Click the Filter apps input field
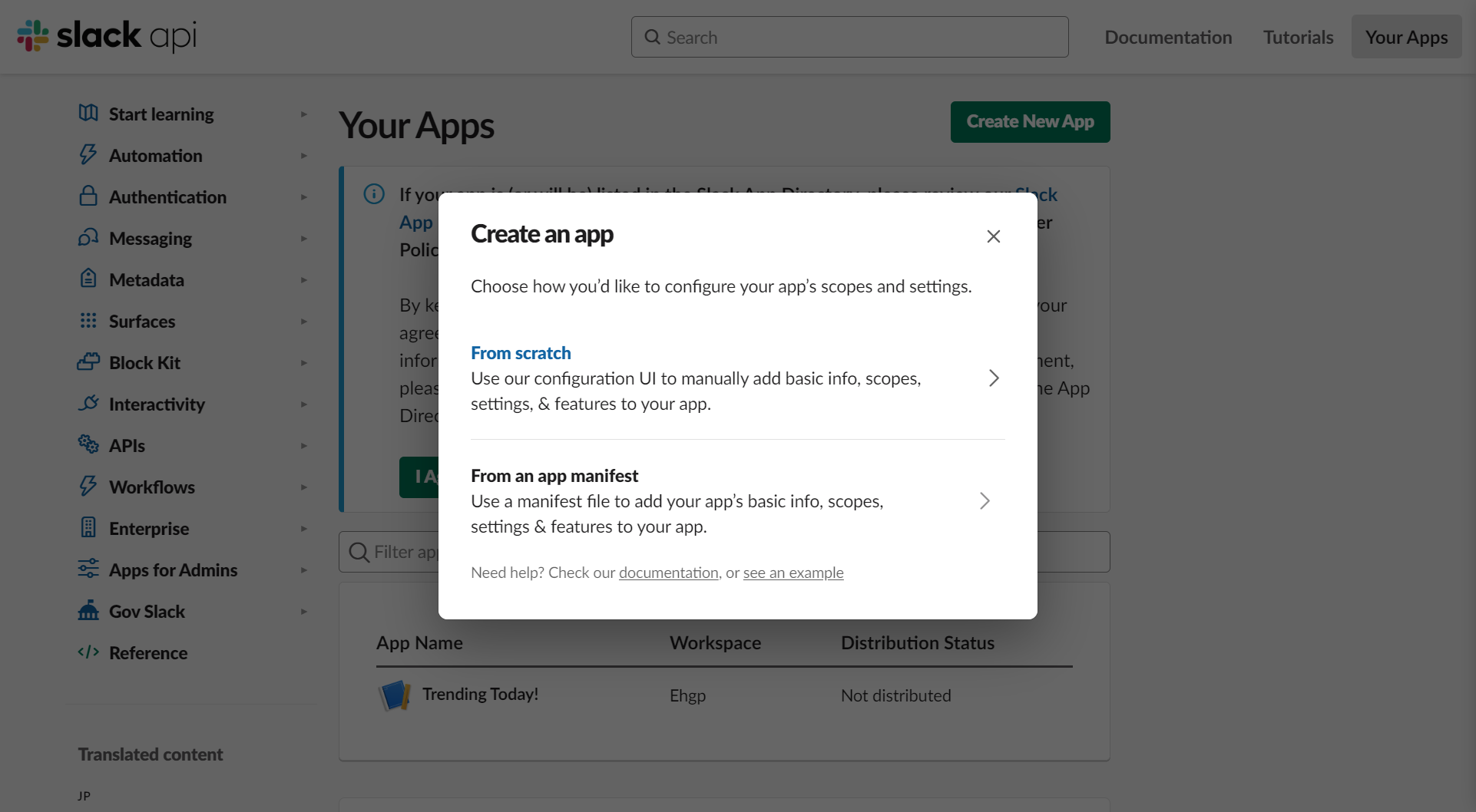Image resolution: width=1476 pixels, height=812 pixels. point(724,552)
